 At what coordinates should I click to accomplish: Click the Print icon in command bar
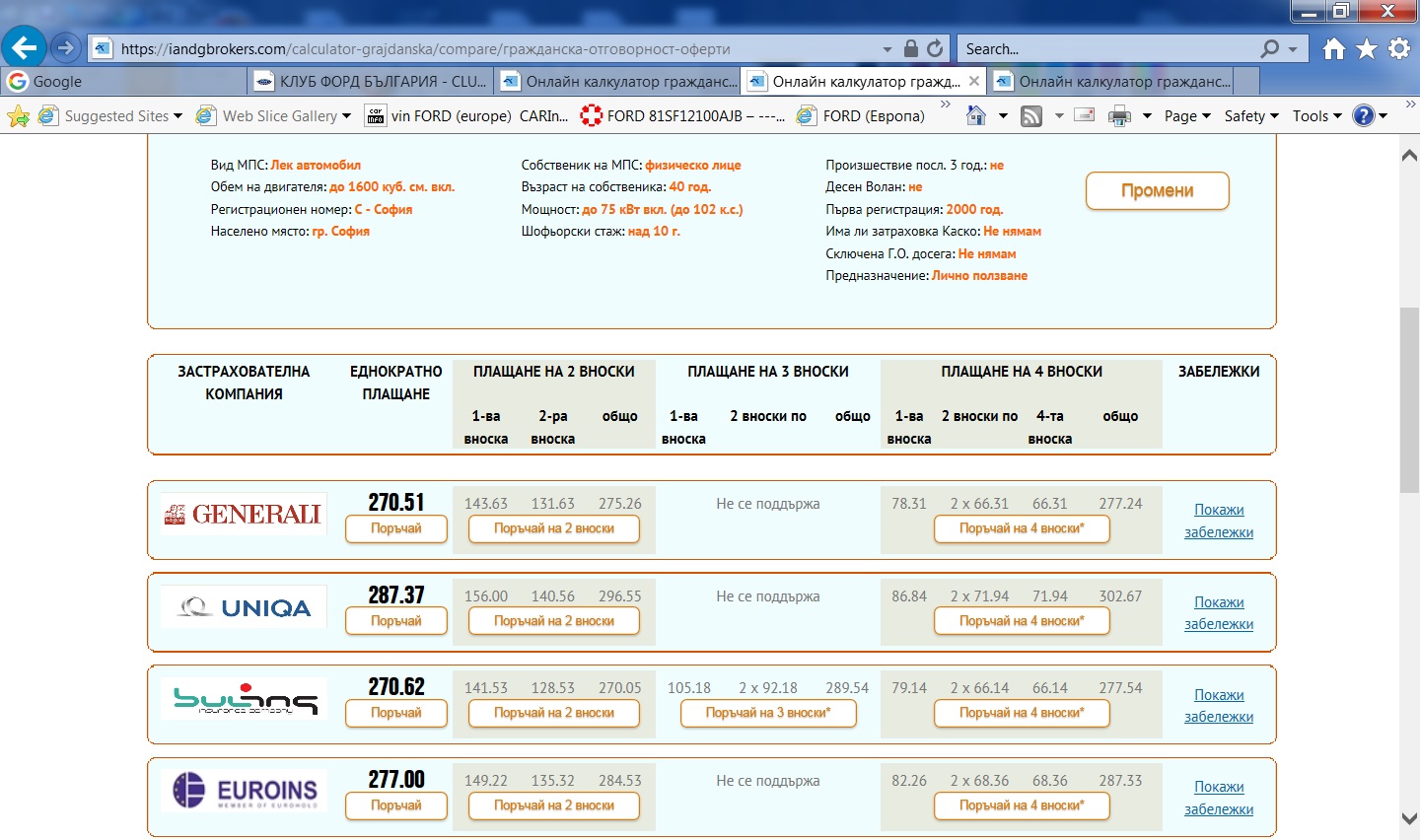[1119, 116]
